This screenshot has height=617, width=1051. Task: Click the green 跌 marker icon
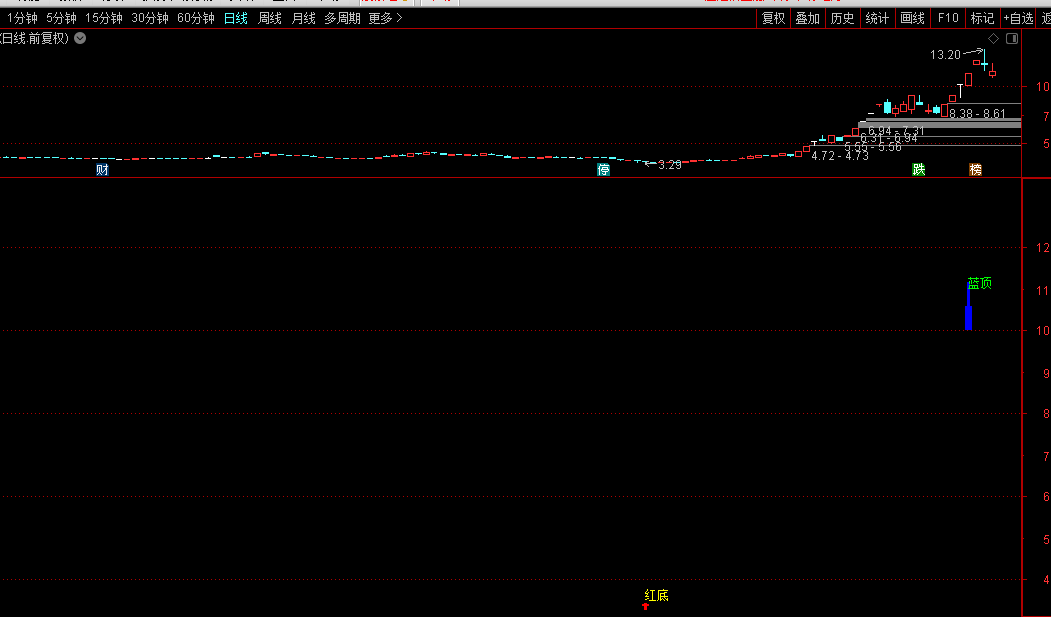click(x=918, y=169)
